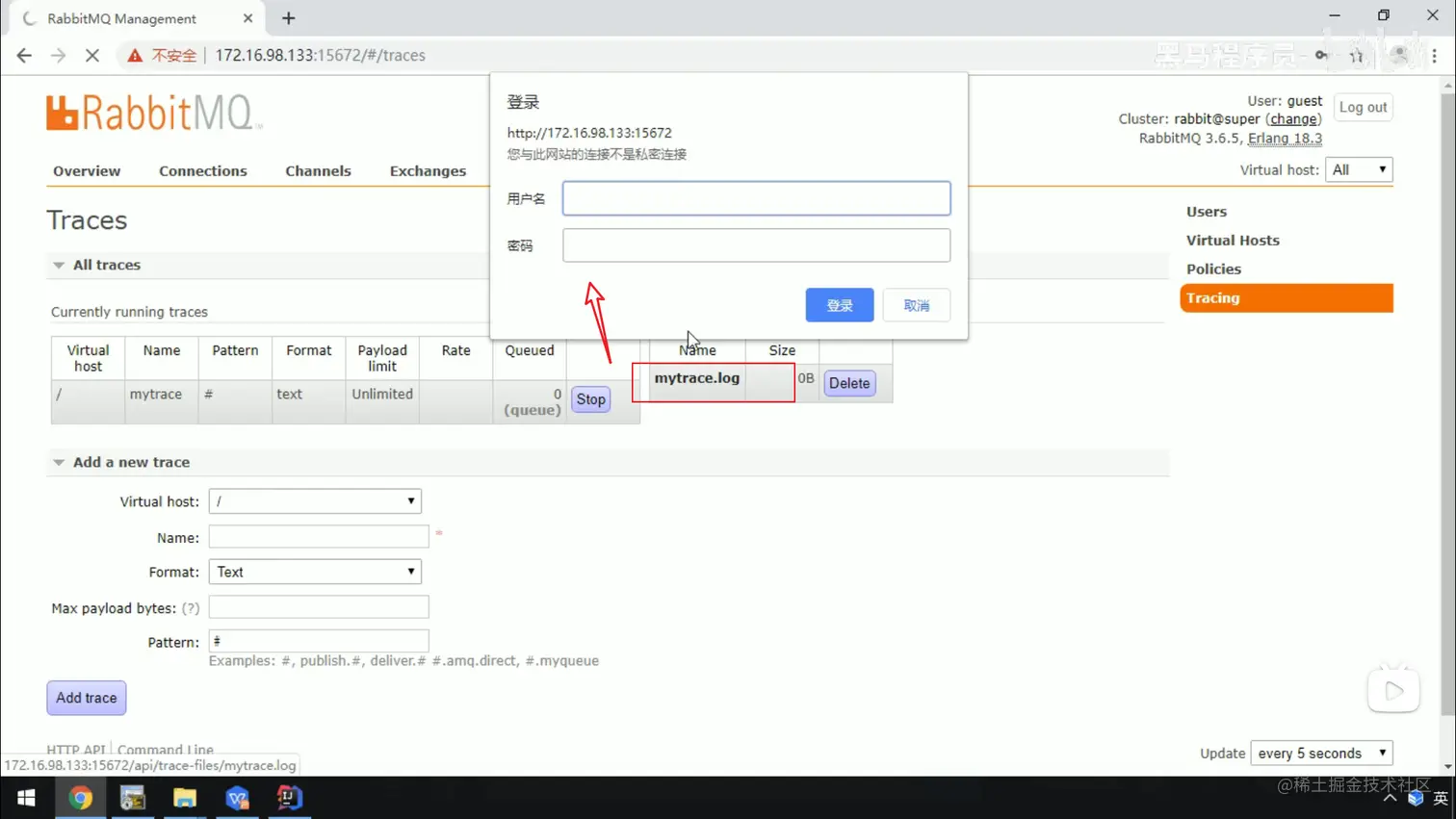
Task: Open the Update interval dropdown
Action: tap(1321, 753)
